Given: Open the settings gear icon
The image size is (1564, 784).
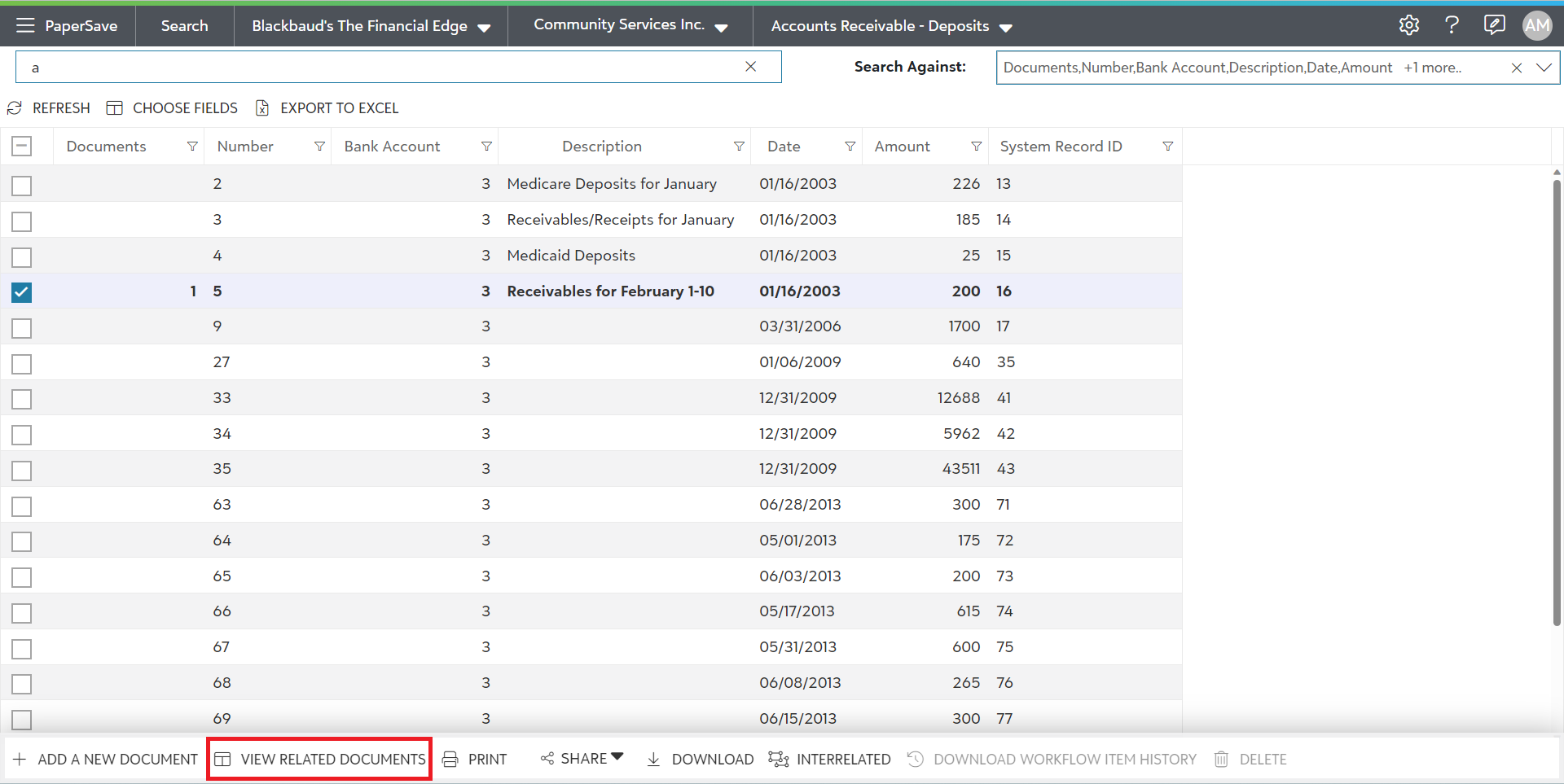Looking at the screenshot, I should pyautogui.click(x=1409, y=25).
